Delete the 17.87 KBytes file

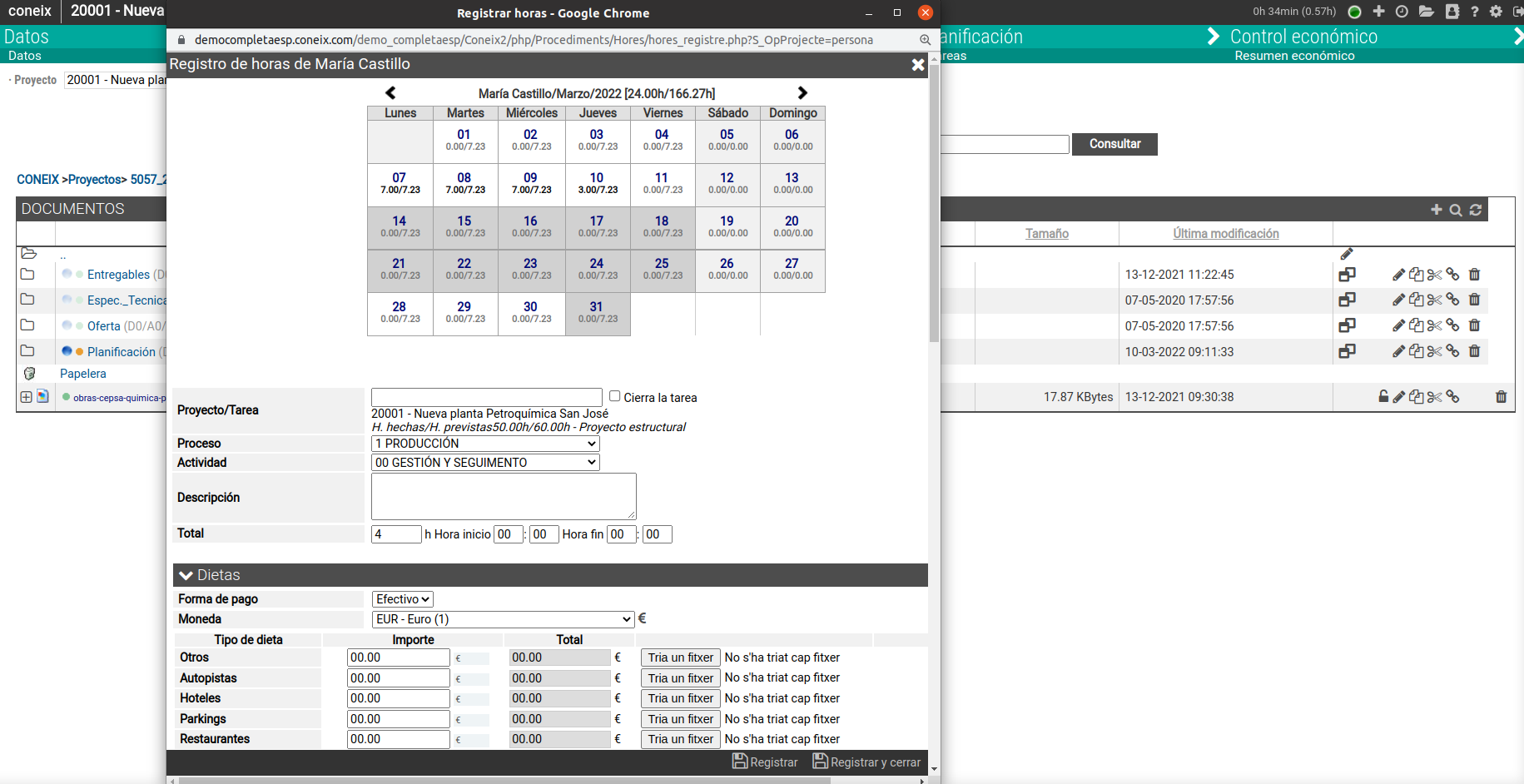1501,397
